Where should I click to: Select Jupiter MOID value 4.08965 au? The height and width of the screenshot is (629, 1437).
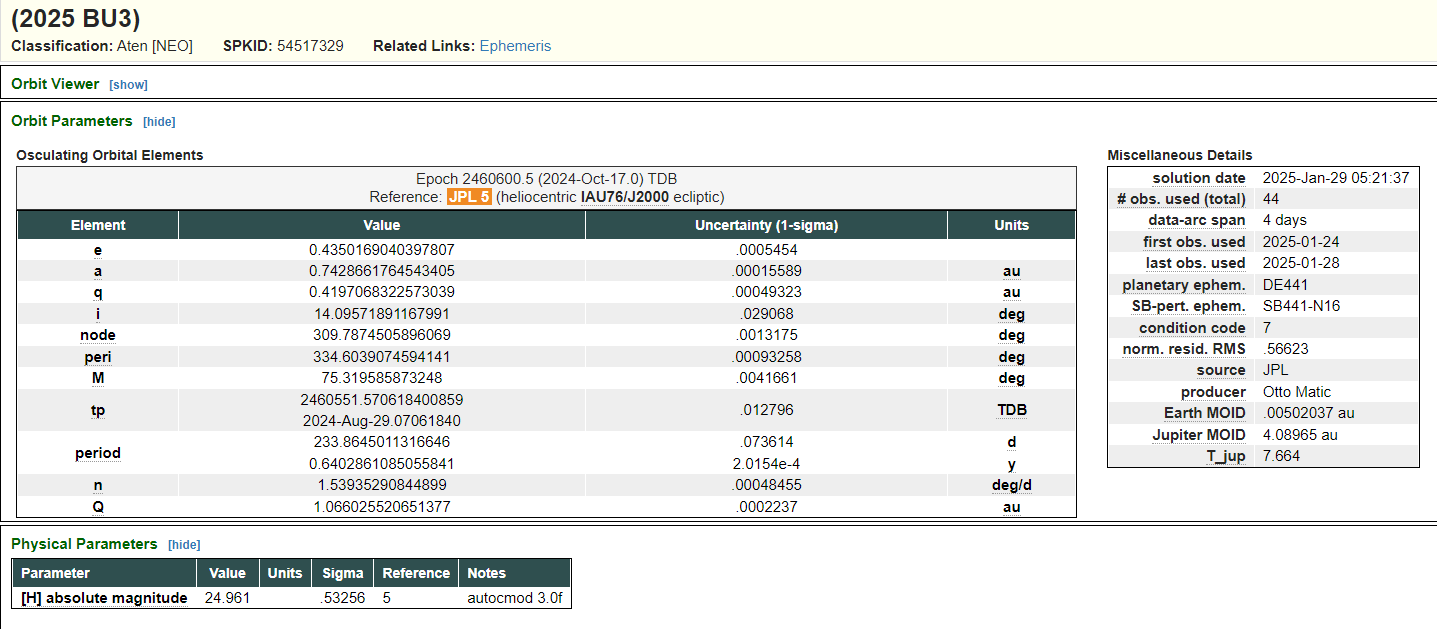1300,435
